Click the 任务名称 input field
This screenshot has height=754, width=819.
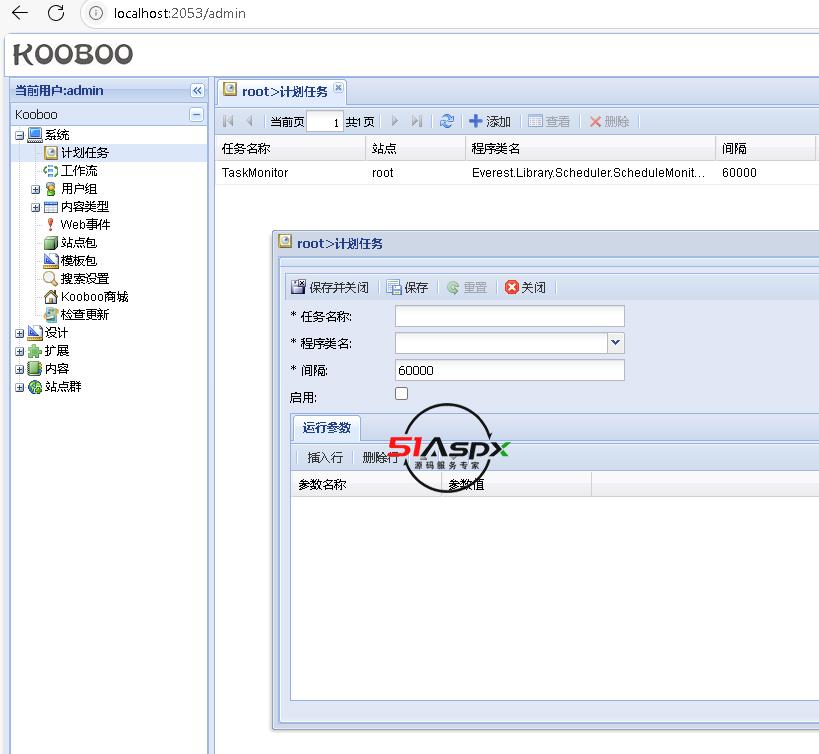coord(510,316)
